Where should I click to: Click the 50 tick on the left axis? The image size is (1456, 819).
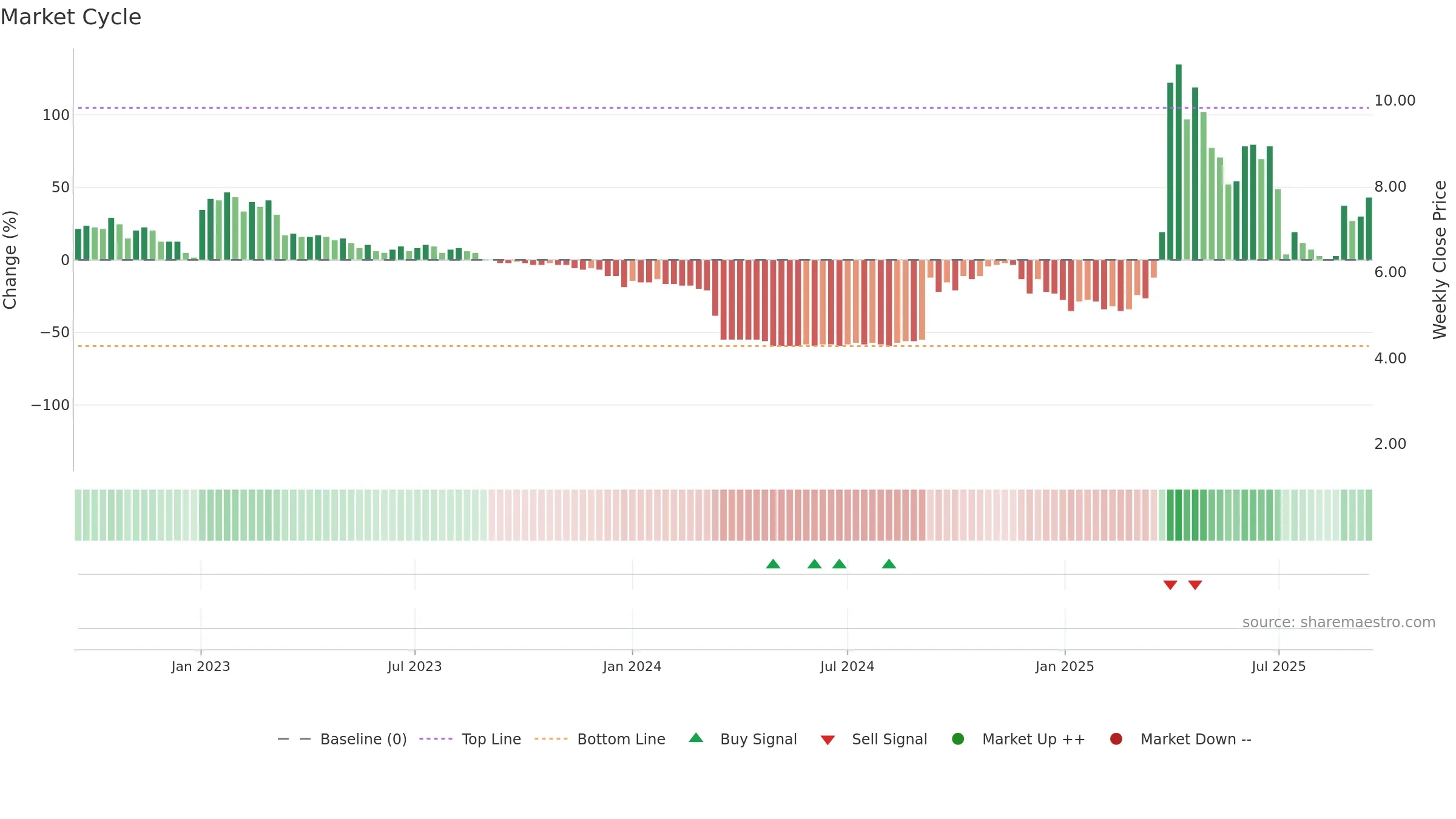pos(61,187)
